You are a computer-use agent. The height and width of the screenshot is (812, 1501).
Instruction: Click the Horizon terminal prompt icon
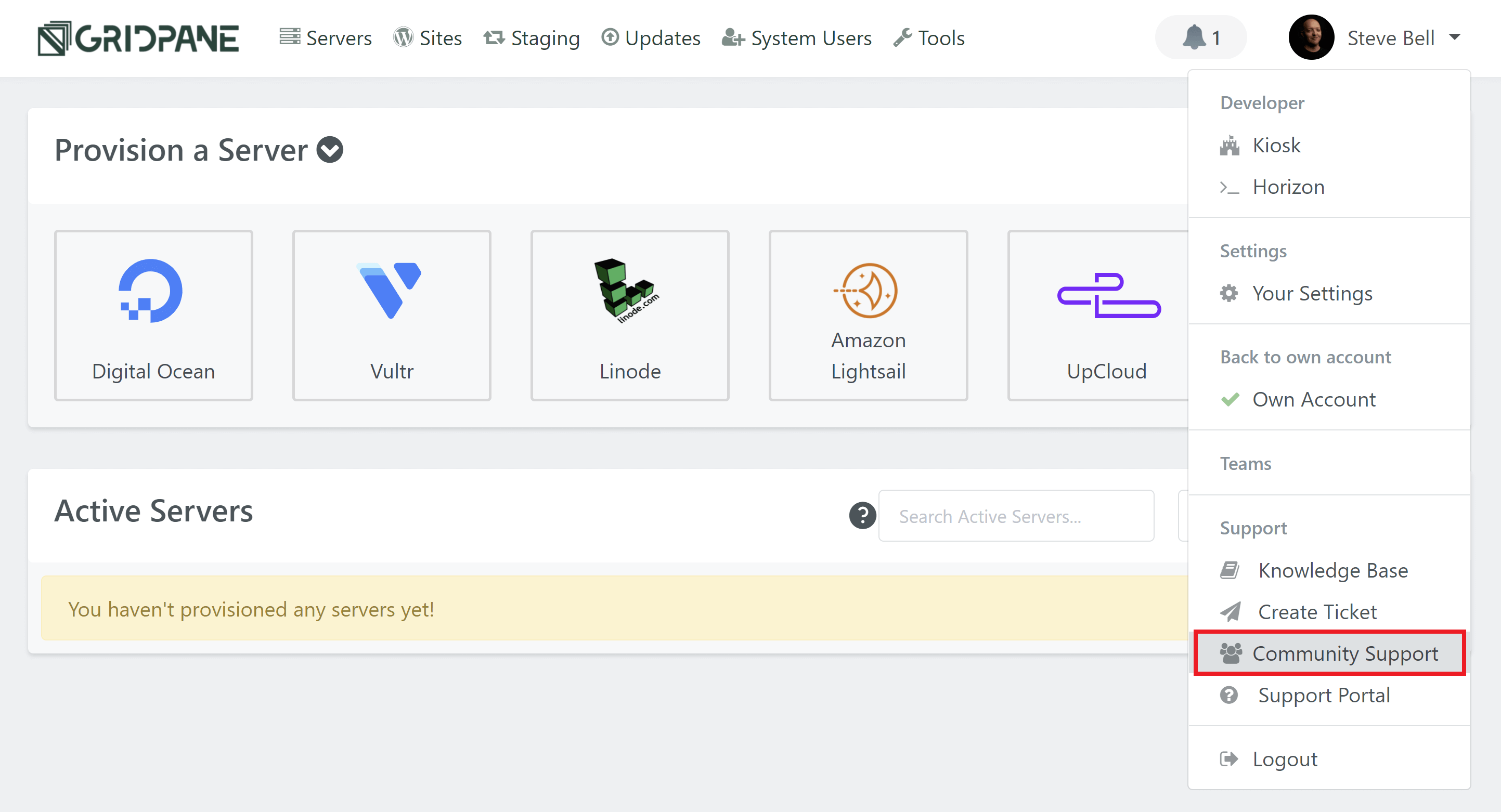(1229, 188)
